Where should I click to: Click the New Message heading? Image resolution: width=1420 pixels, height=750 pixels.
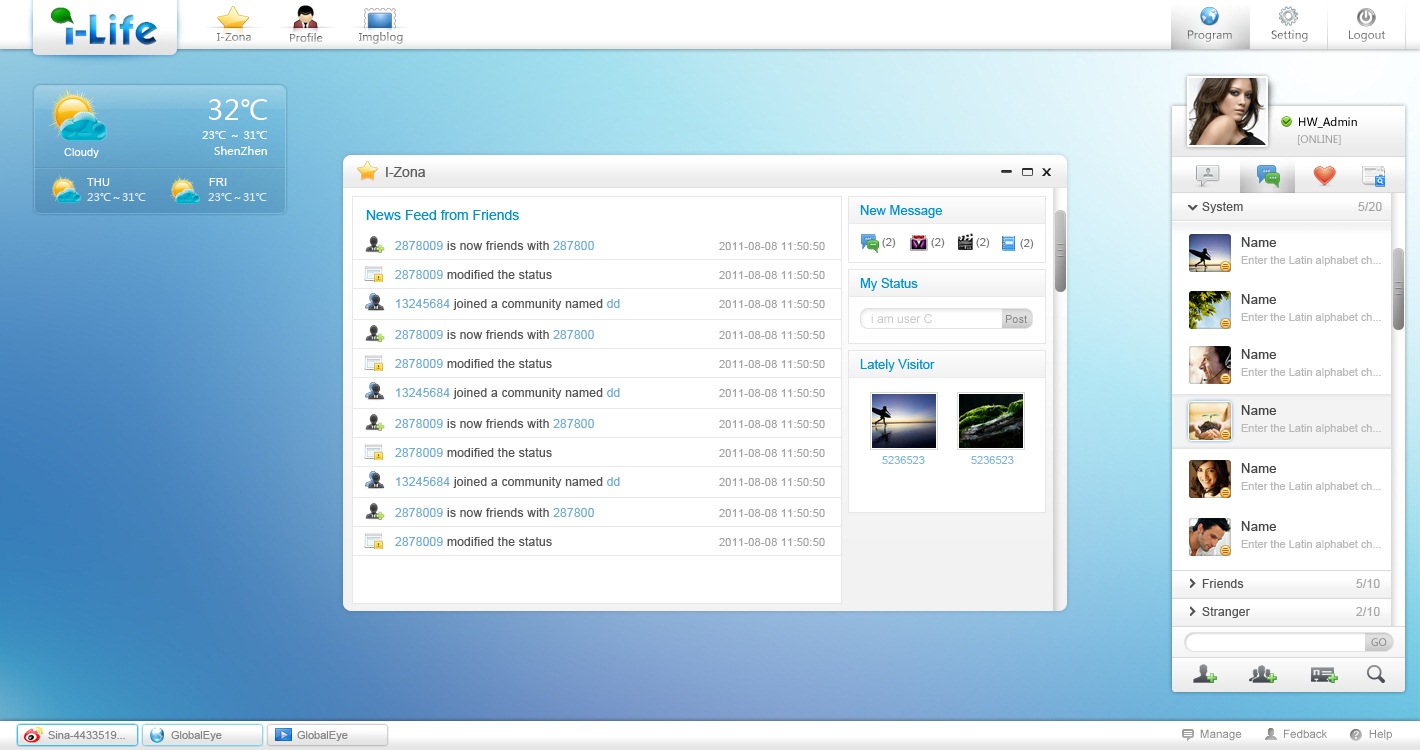coord(901,210)
